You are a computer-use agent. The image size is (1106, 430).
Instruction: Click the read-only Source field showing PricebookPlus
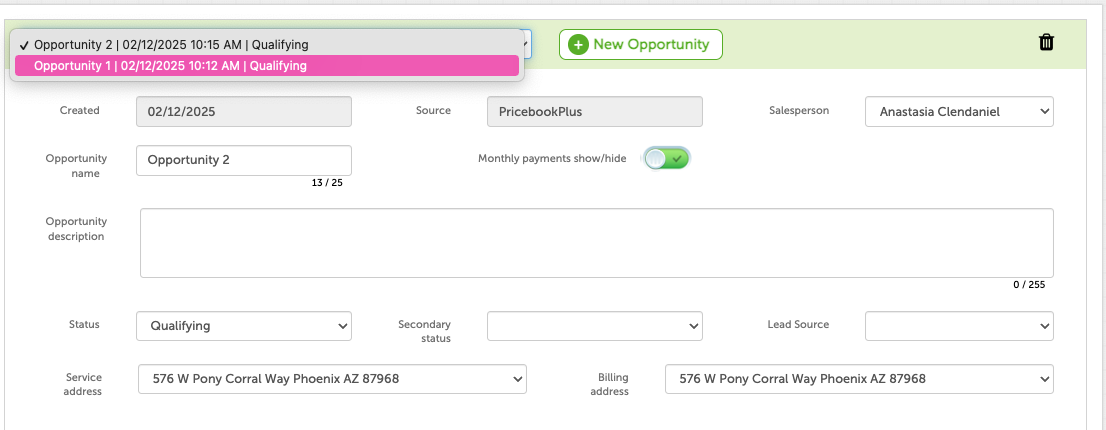tap(595, 111)
